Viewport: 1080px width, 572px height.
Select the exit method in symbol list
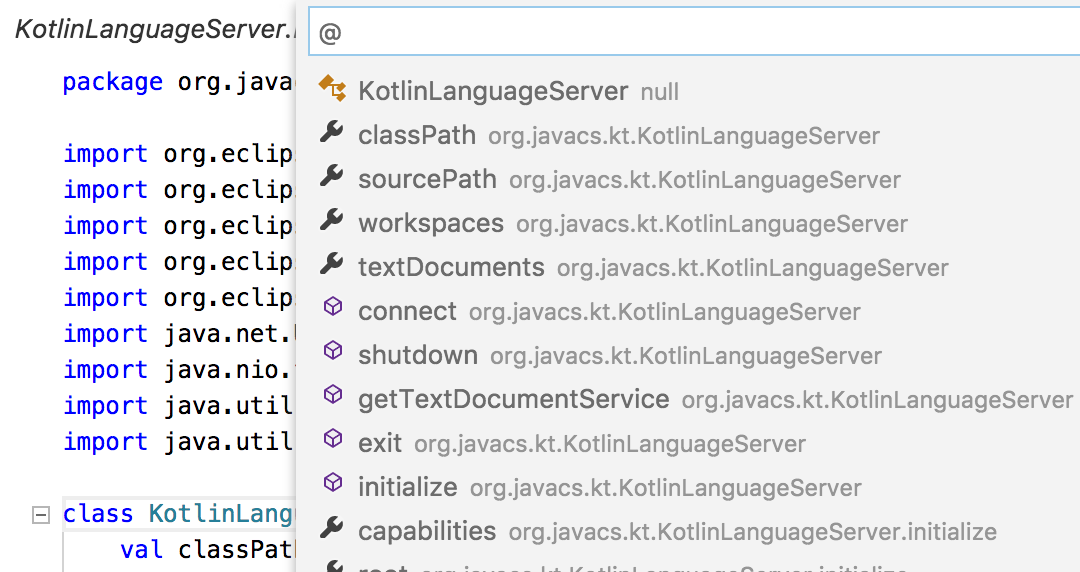click(688, 444)
